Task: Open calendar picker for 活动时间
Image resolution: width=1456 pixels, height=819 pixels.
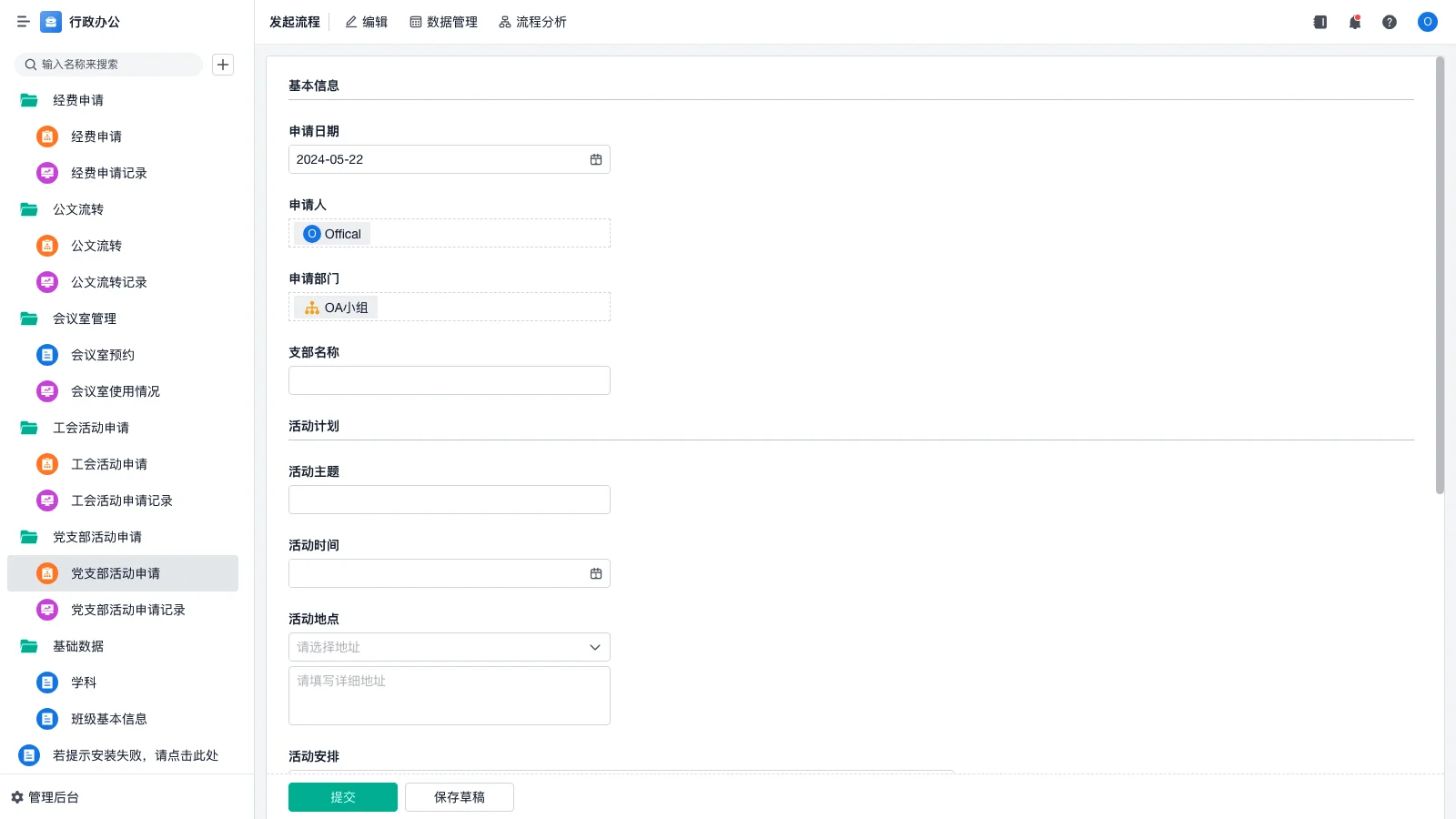Action: point(596,573)
